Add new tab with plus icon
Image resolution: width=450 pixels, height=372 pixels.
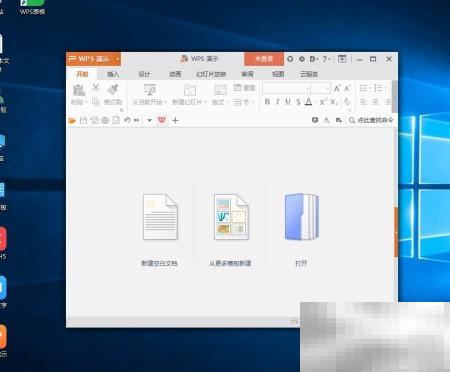tap(175, 120)
